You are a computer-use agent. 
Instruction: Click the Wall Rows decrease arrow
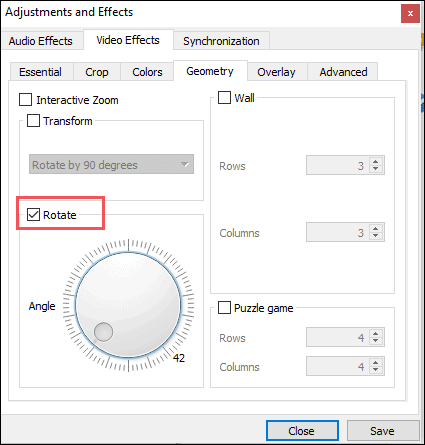376,169
